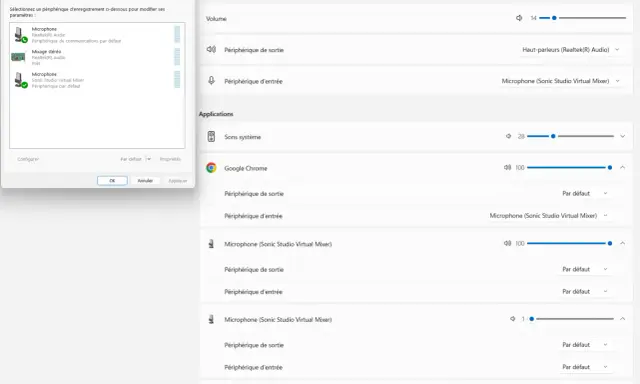The image size is (640, 384).
Task: Click the master volume value 14
Action: [x=533, y=18]
